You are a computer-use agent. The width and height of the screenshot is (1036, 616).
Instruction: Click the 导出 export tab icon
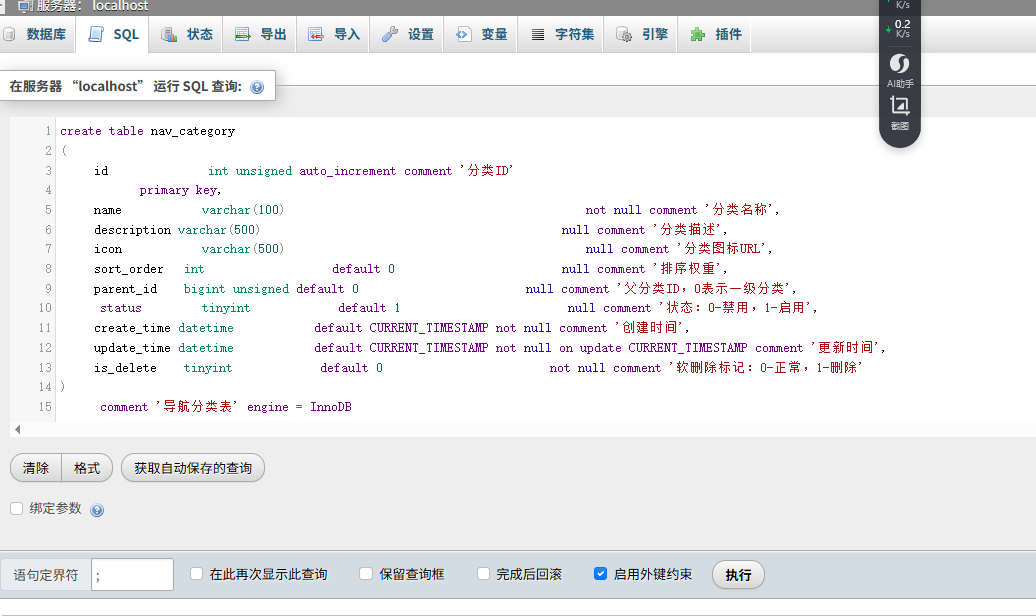(x=243, y=34)
